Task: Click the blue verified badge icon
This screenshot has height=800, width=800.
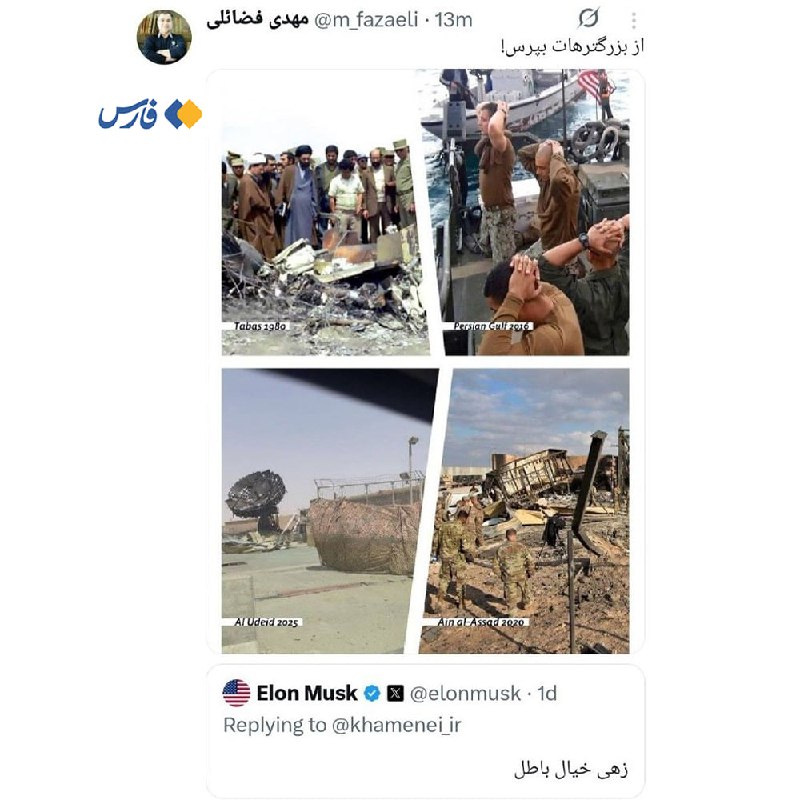Action: [372, 693]
